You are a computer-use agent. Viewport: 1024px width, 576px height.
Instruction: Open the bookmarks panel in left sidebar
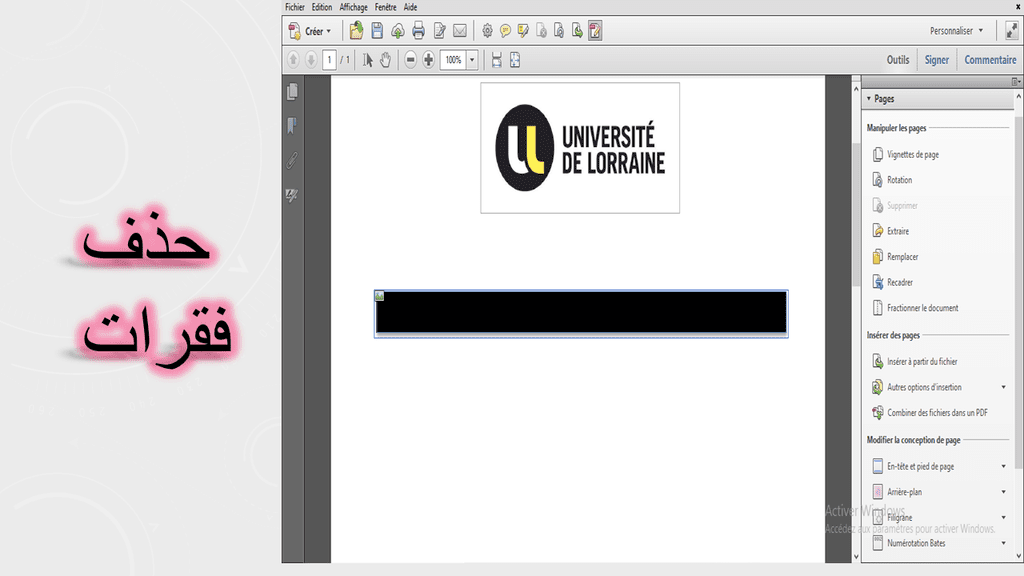click(x=292, y=126)
